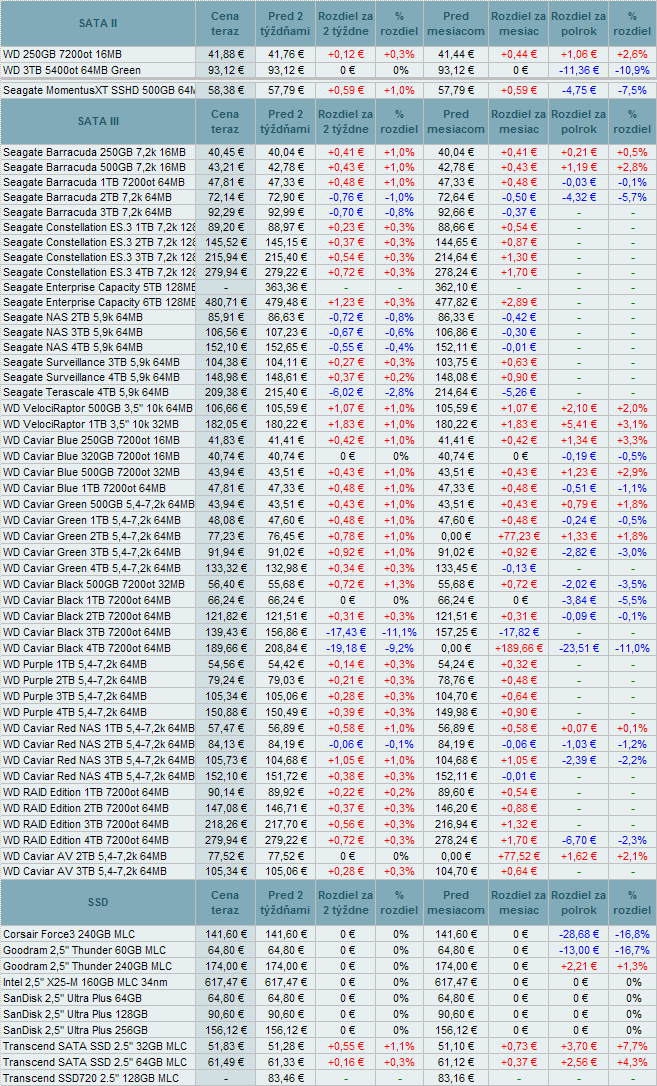
Task: Click the -11,36 € half-year difference cell
Action: pyautogui.click(x=579, y=70)
